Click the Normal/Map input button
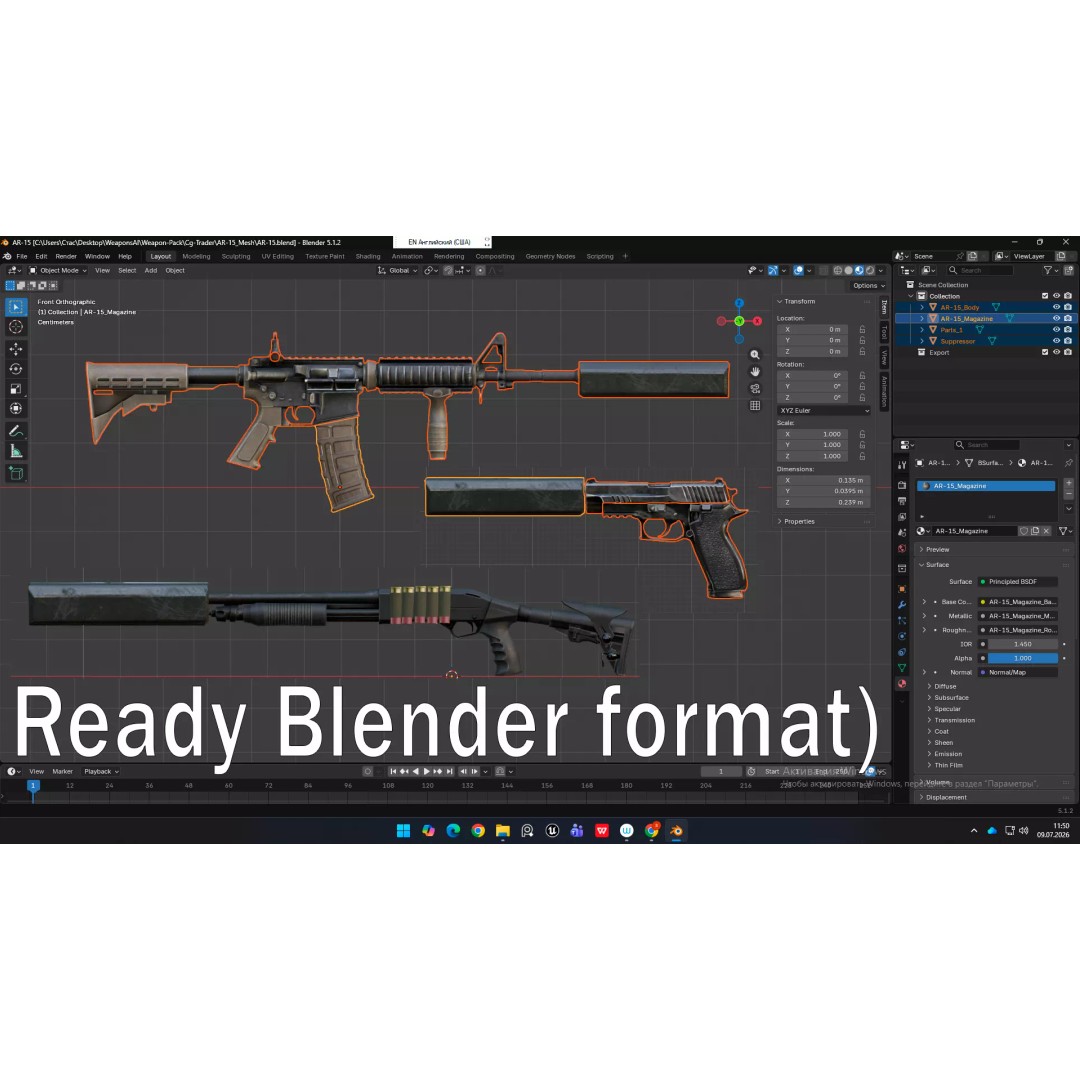Image resolution: width=1080 pixels, height=1080 pixels. click(x=1017, y=672)
